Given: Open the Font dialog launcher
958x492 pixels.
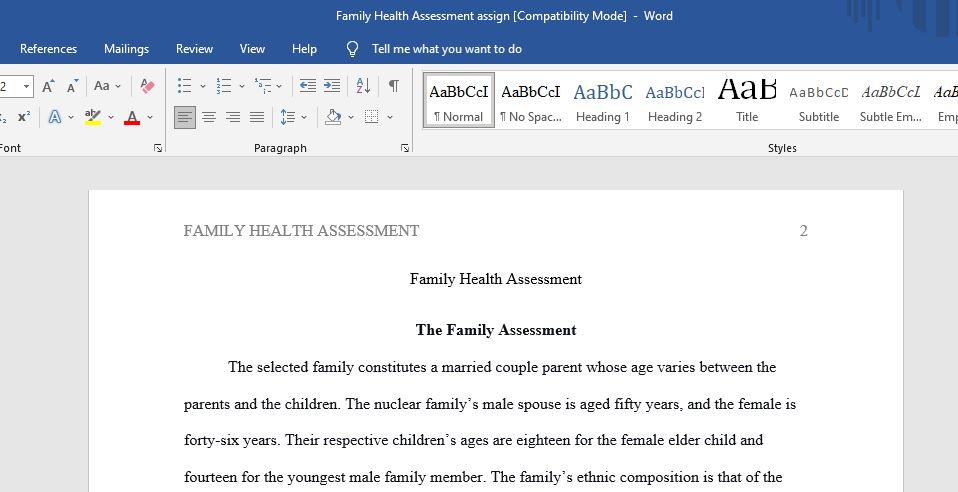Looking at the screenshot, I should pyautogui.click(x=158, y=148).
